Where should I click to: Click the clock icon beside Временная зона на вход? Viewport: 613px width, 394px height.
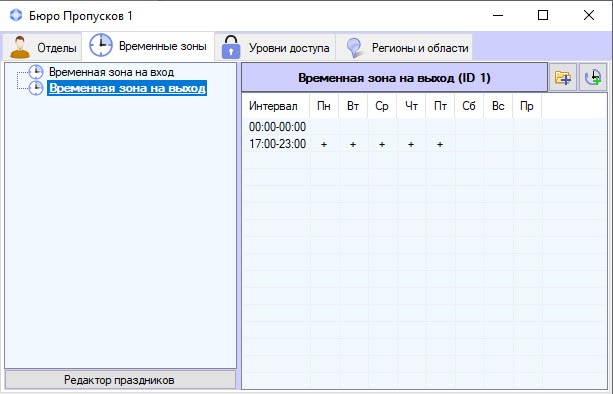tap(36, 72)
